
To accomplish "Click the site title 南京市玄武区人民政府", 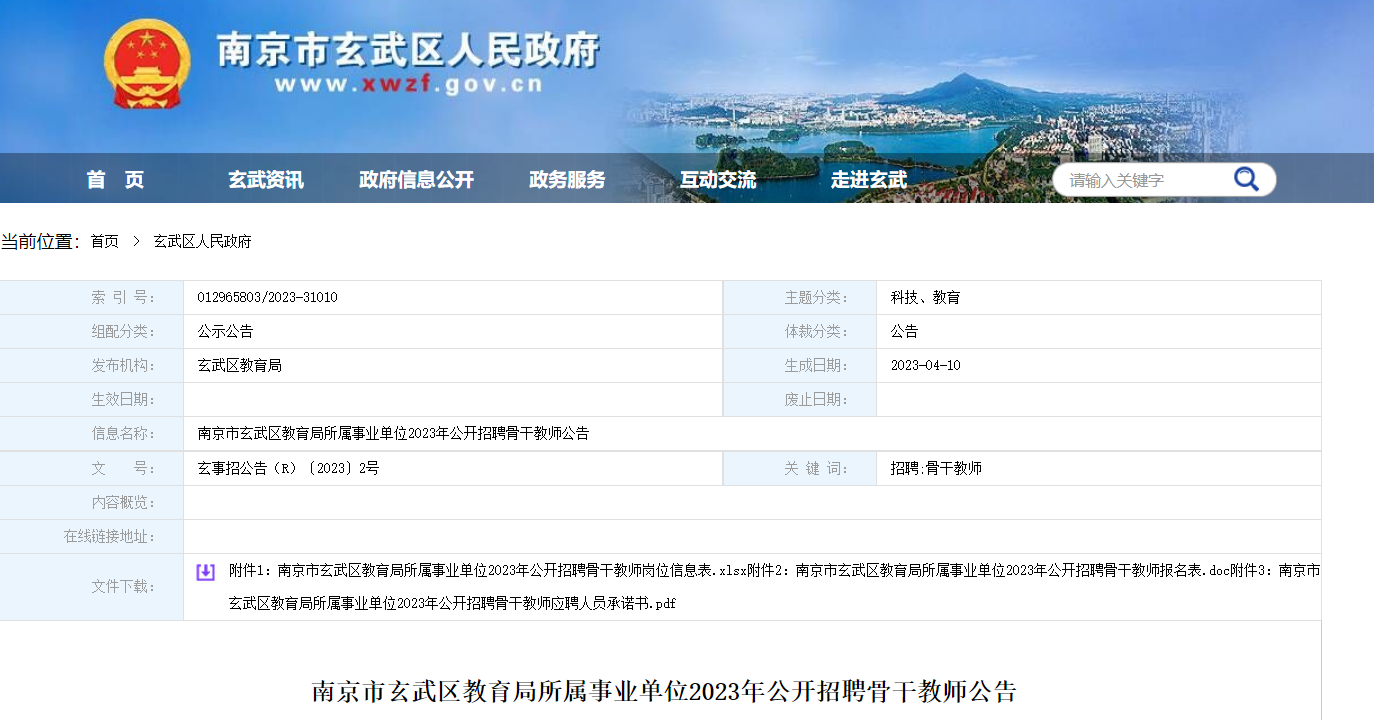I will point(409,48).
